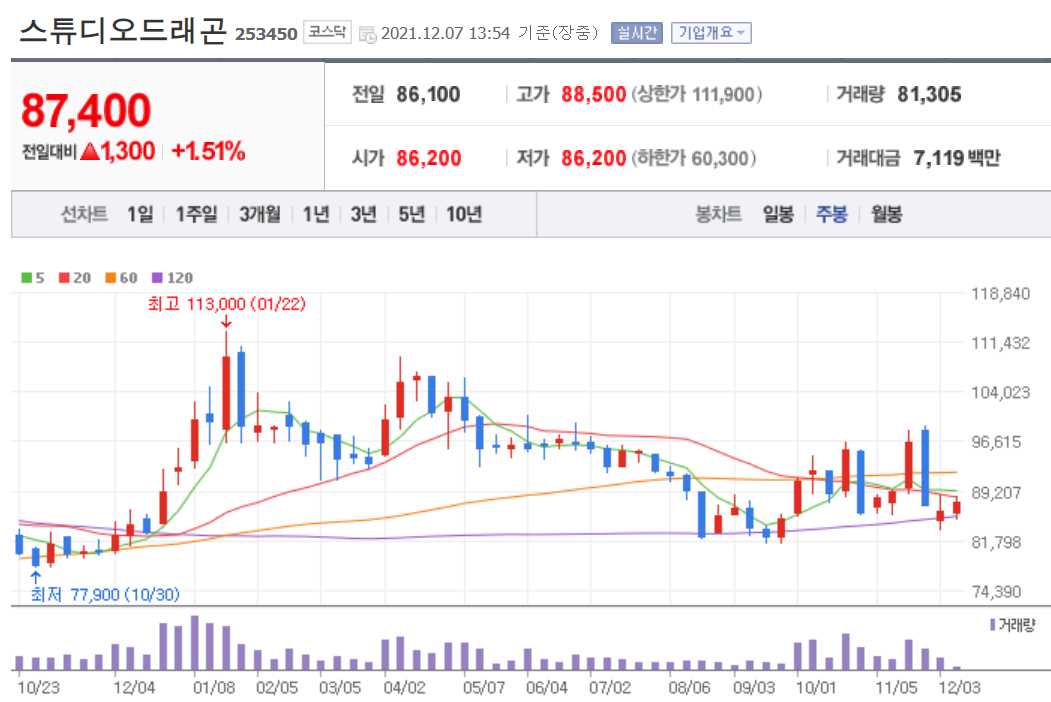Click the 스튜디오드래곤 stock title
The width and height of the screenshot is (1051, 702).
coord(123,32)
